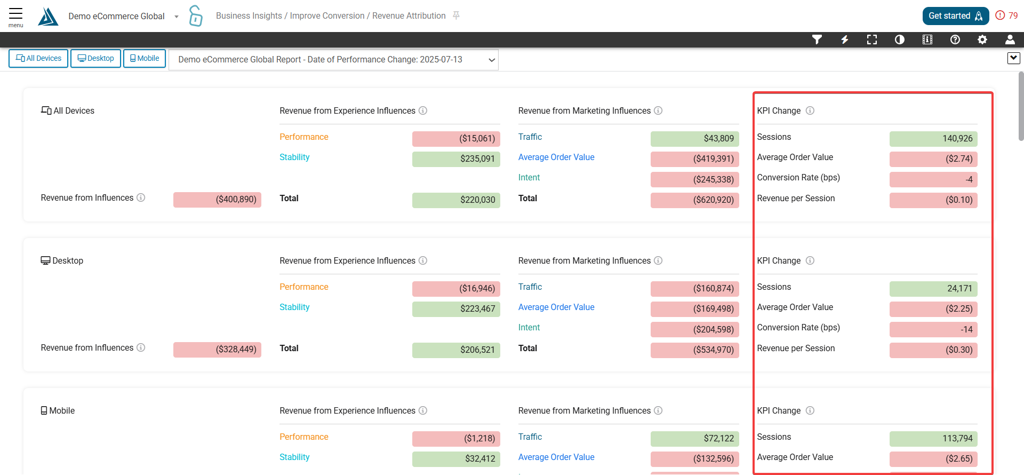The width and height of the screenshot is (1024, 475).
Task: Info icon beside All Devices KPI Change
Action: click(810, 111)
